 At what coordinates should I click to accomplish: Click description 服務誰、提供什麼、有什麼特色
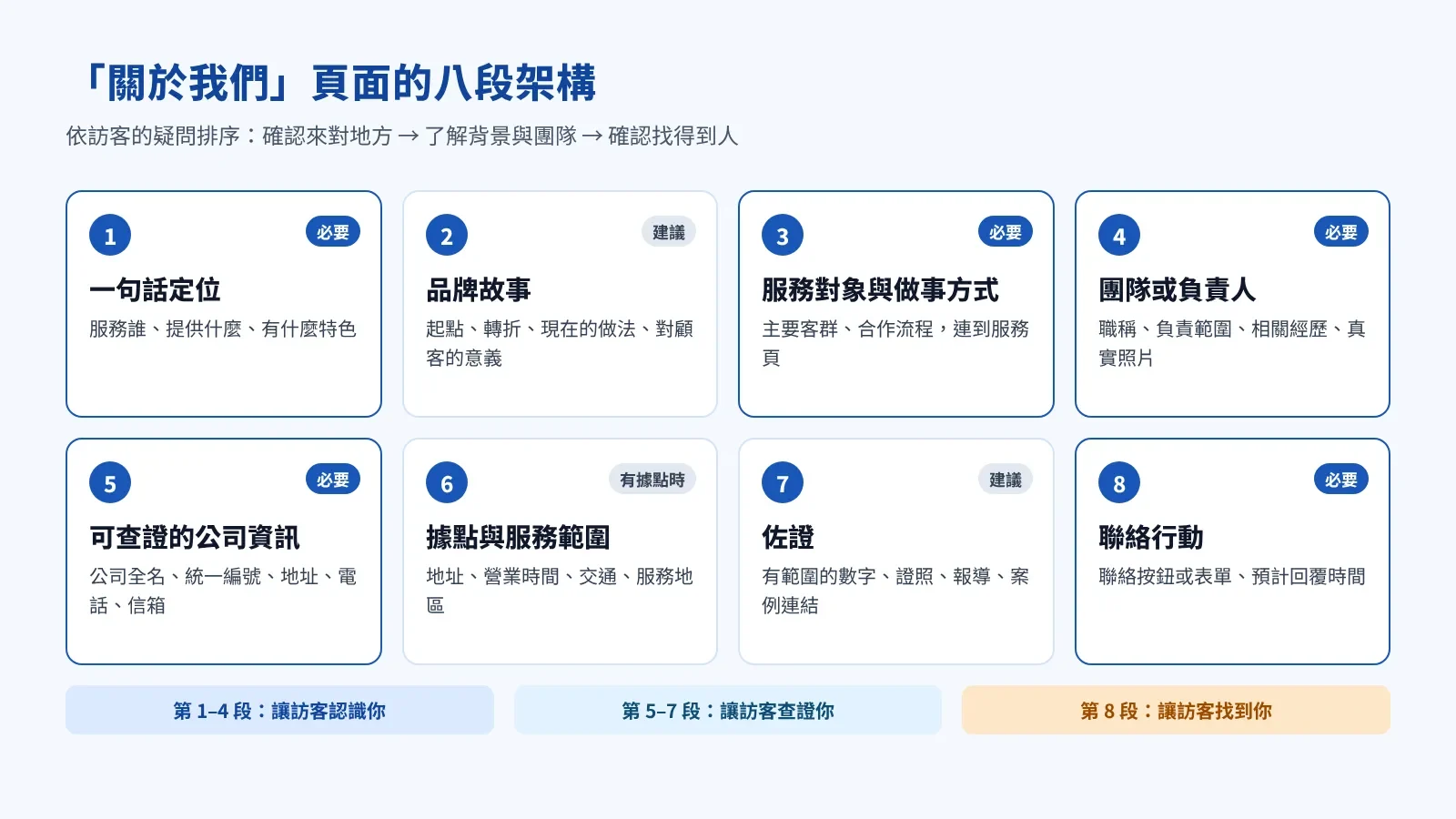coord(222,329)
